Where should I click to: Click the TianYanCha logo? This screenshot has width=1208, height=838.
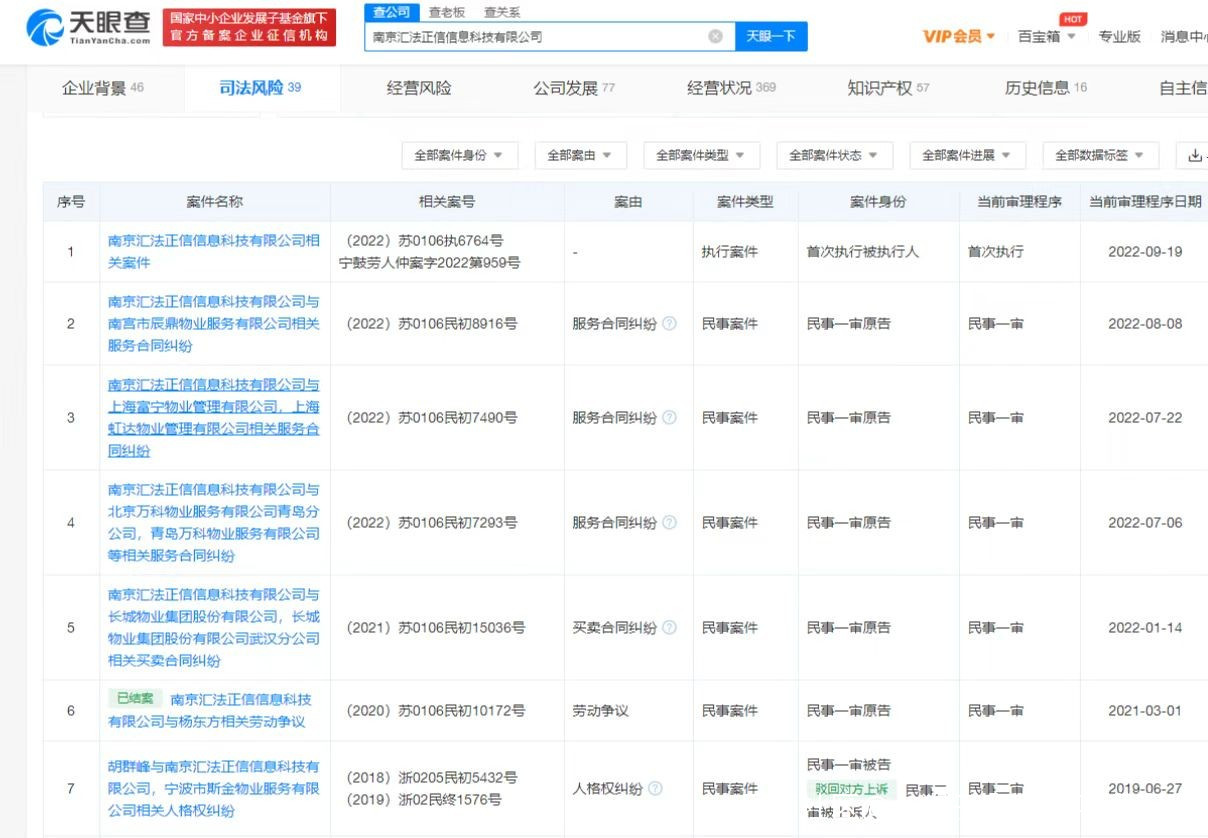point(90,27)
